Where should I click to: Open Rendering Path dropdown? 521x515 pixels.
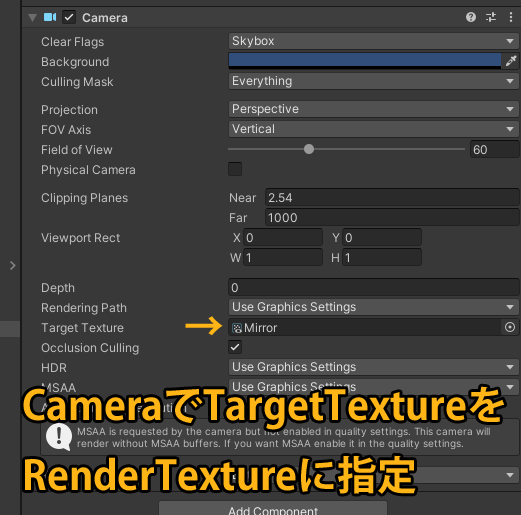point(373,307)
